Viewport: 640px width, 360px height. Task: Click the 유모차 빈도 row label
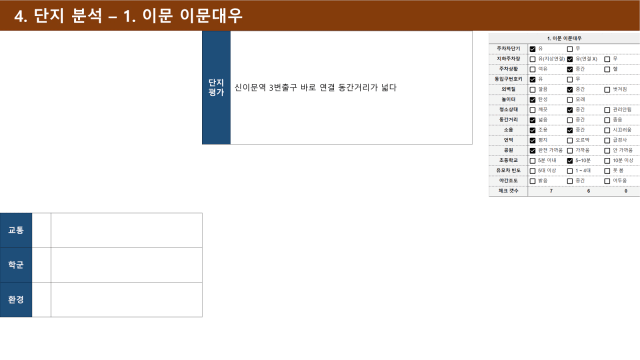pyautogui.click(x=508, y=171)
